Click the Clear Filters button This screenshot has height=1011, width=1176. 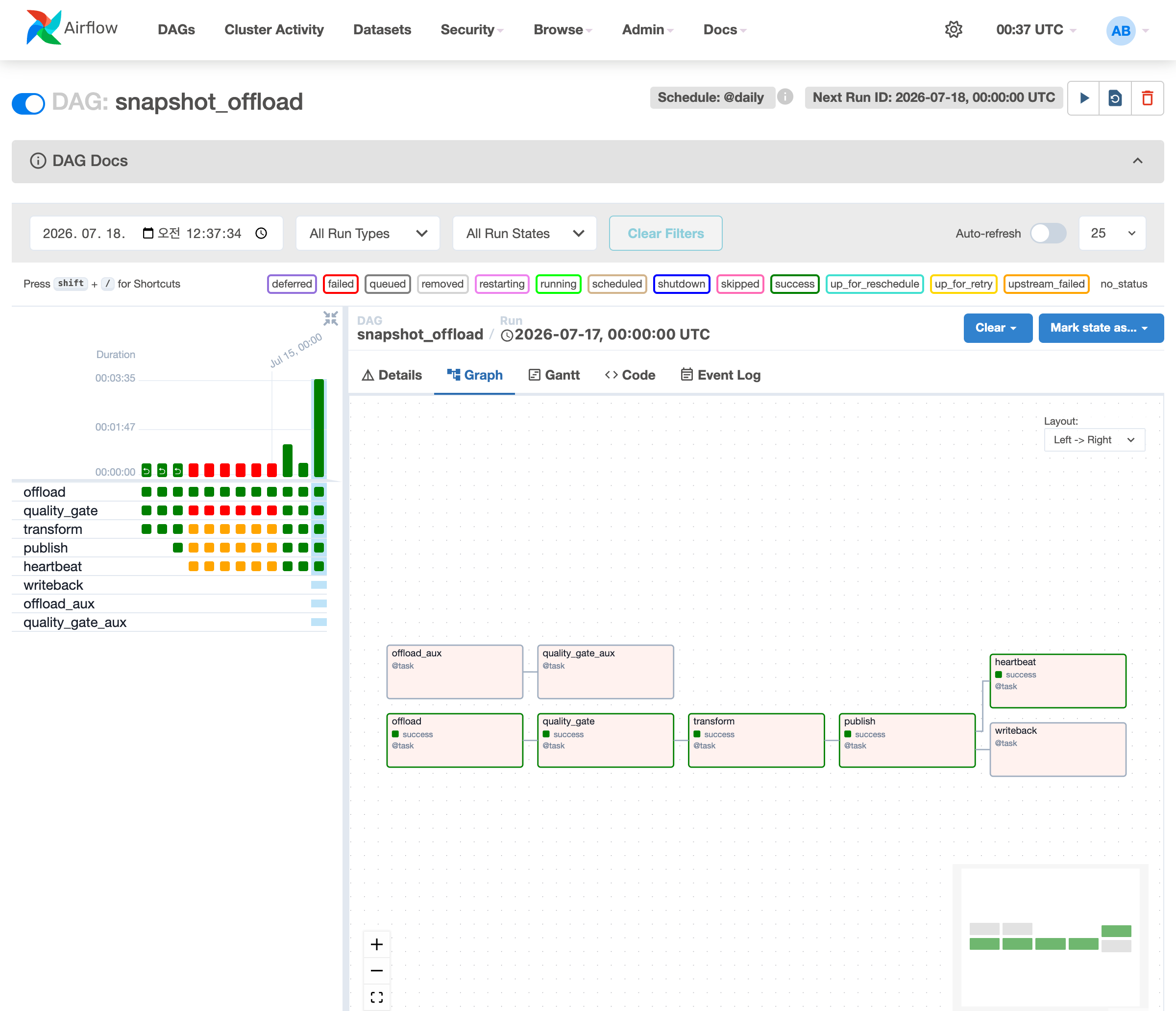pos(665,233)
